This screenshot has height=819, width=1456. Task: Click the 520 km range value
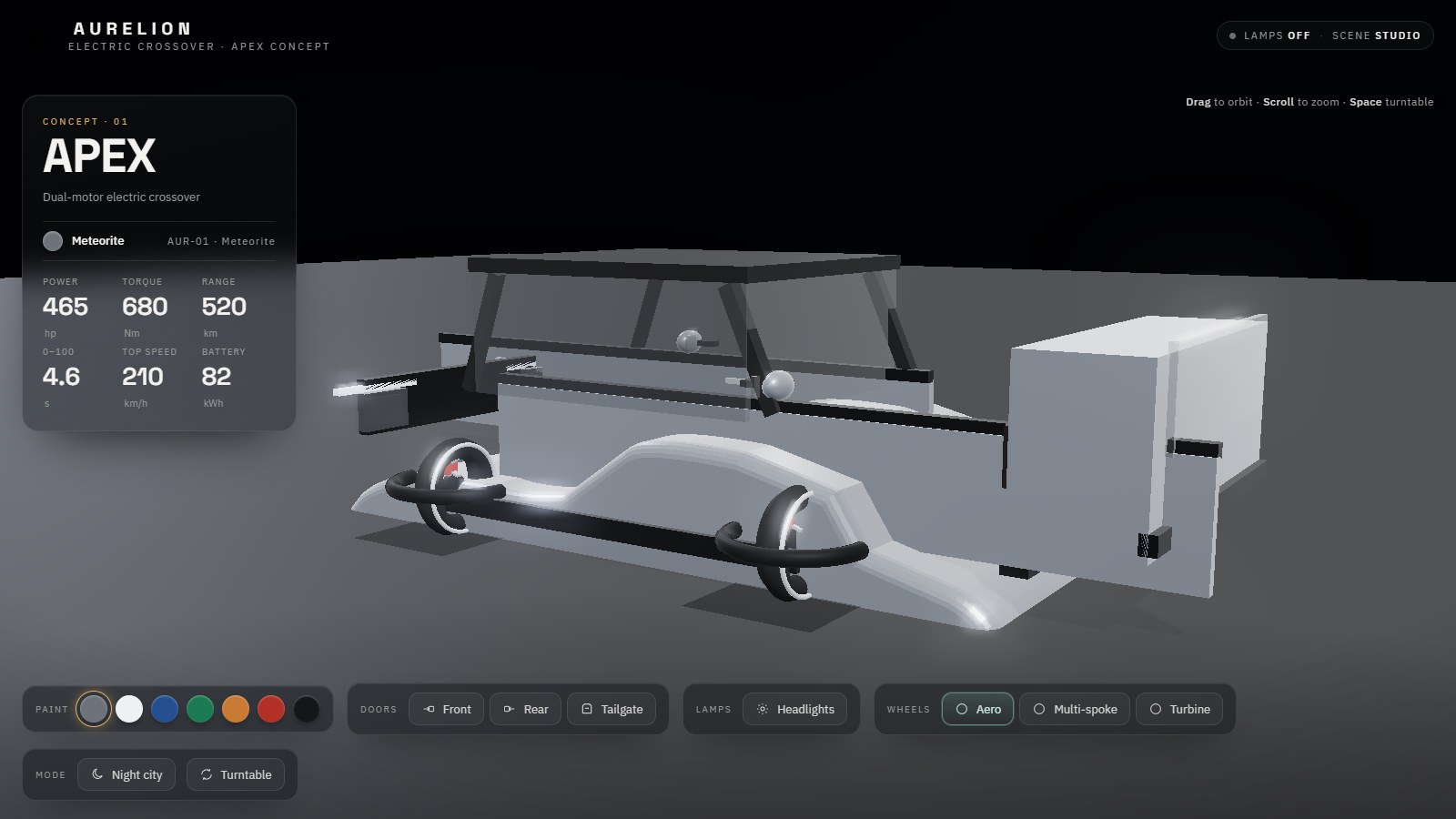pos(224,307)
